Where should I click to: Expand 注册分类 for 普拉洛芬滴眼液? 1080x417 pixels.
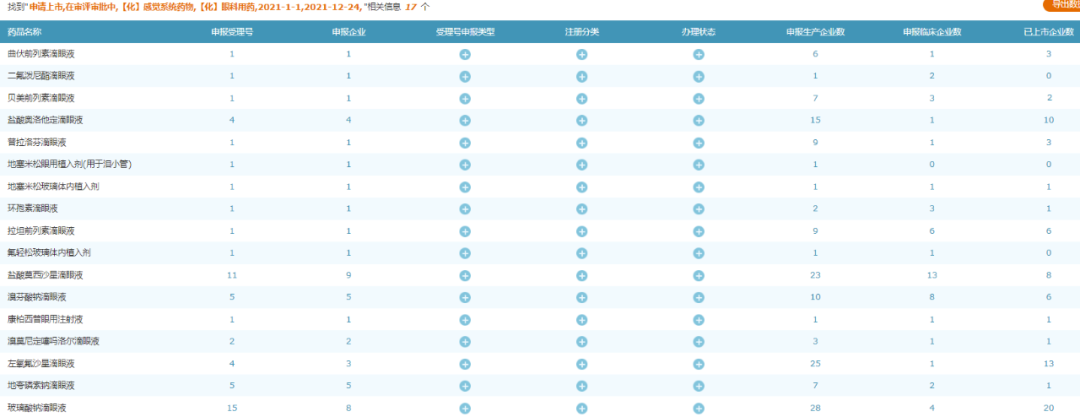coord(582,143)
